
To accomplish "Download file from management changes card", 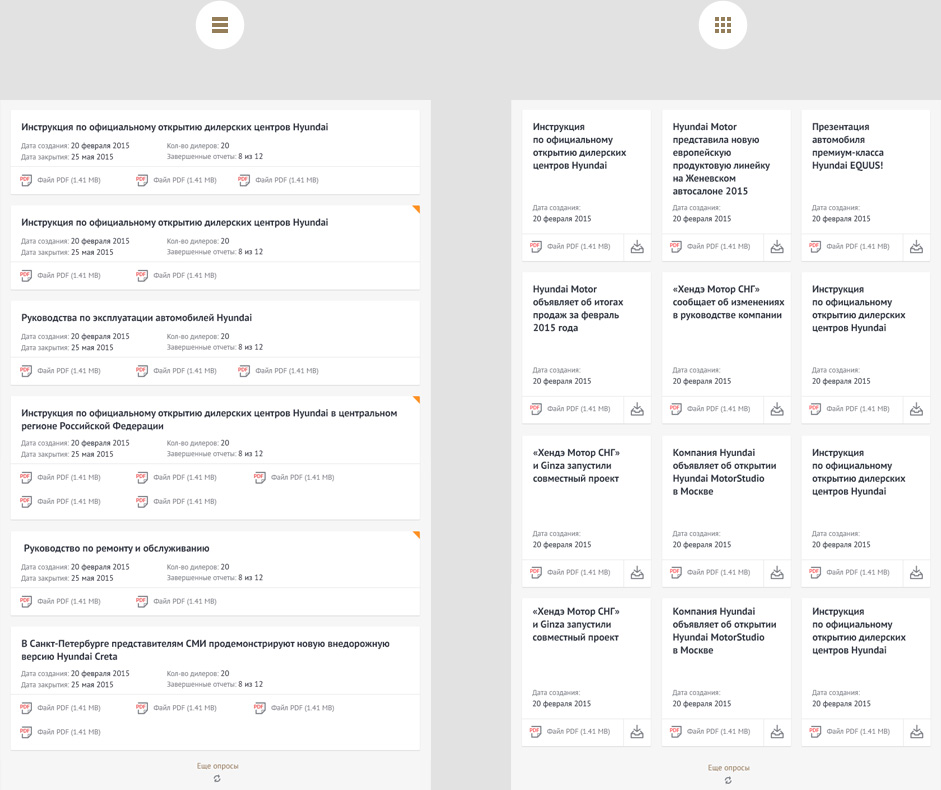I will [777, 410].
